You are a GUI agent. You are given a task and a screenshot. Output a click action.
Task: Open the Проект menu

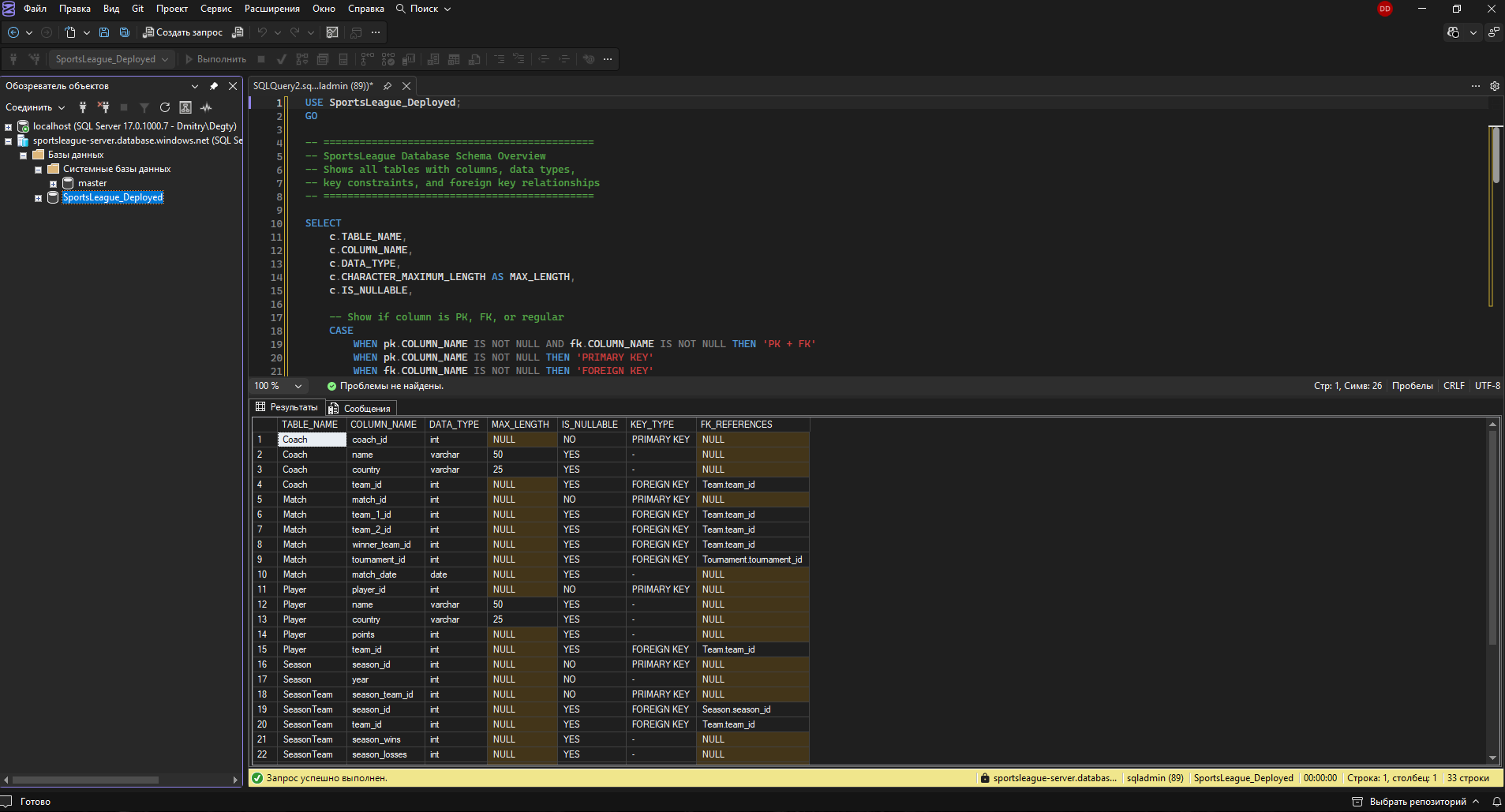pyautogui.click(x=171, y=9)
